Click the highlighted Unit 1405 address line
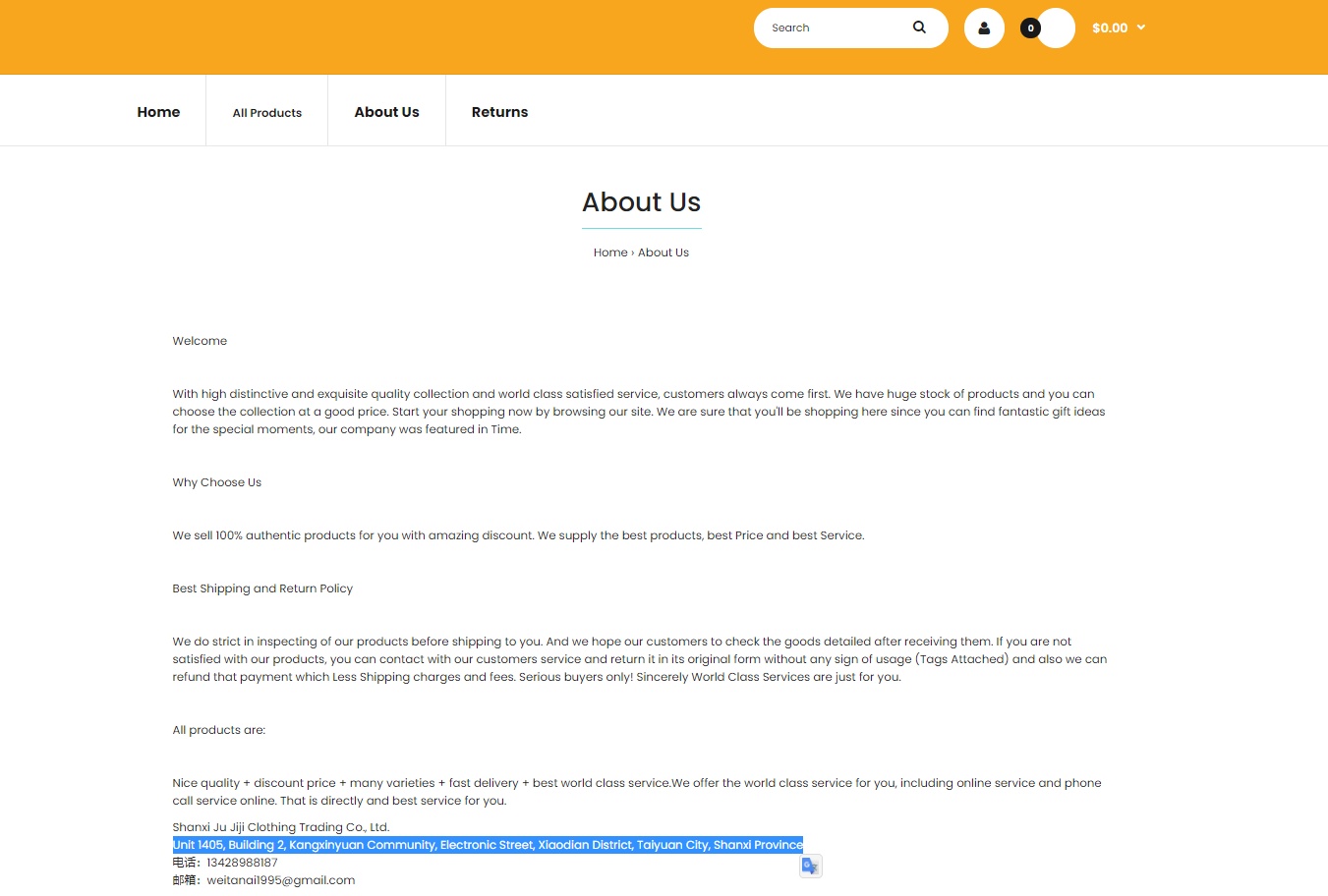Image resolution: width=1328 pixels, height=896 pixels. [488, 845]
